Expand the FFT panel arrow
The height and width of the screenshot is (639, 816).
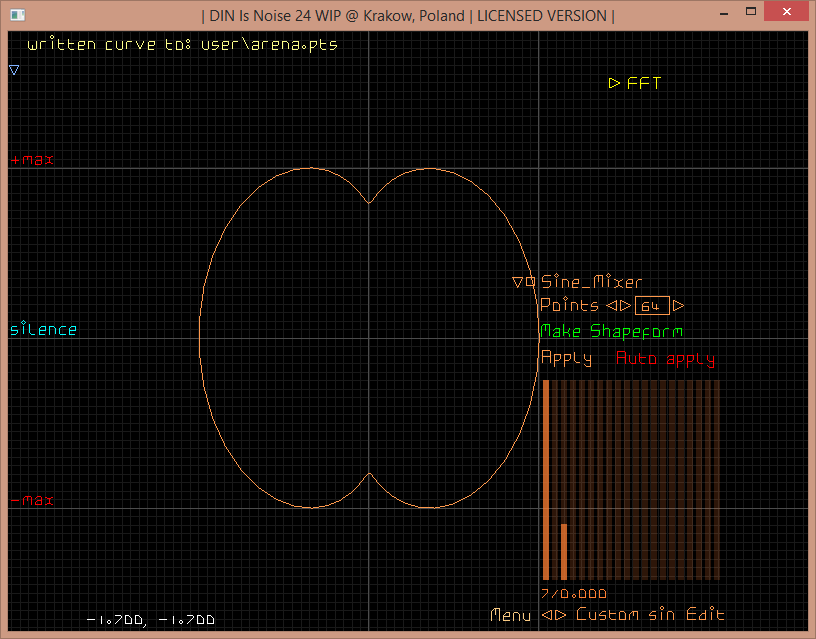[614, 84]
